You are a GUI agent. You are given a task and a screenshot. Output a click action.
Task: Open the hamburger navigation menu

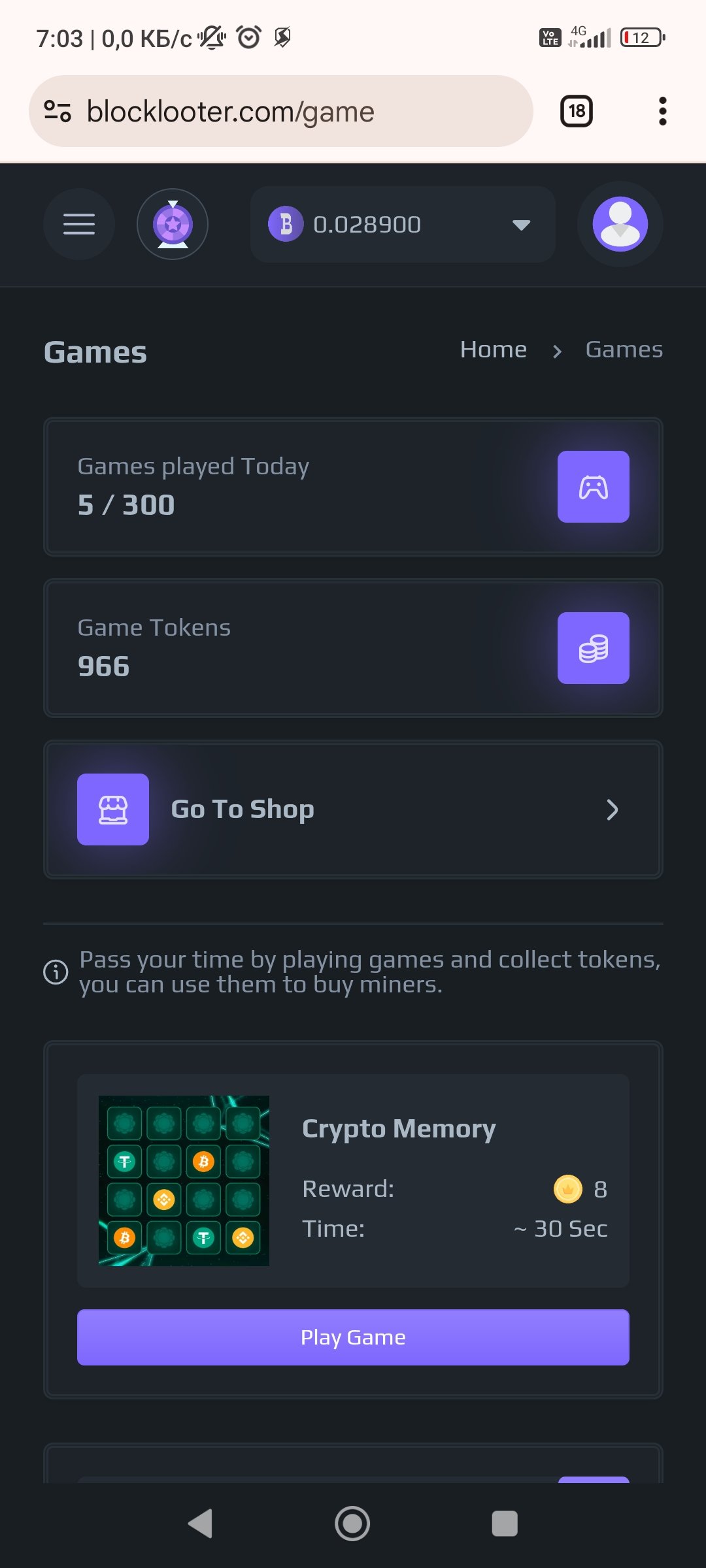point(79,224)
